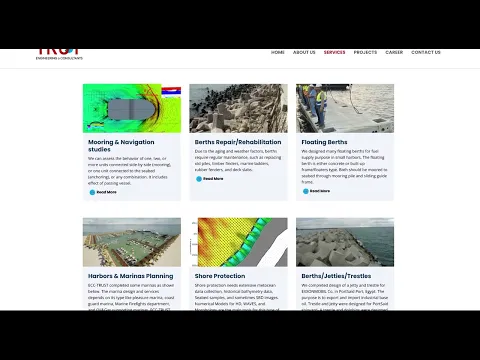Open the Floating Berths heading
480x360 pixels.
coord(324,142)
